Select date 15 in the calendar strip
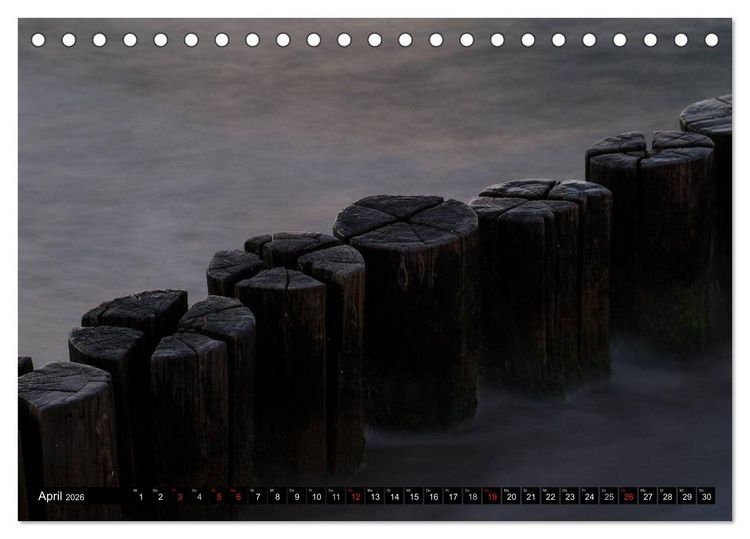Screen dimensions: 750x539 (414, 495)
